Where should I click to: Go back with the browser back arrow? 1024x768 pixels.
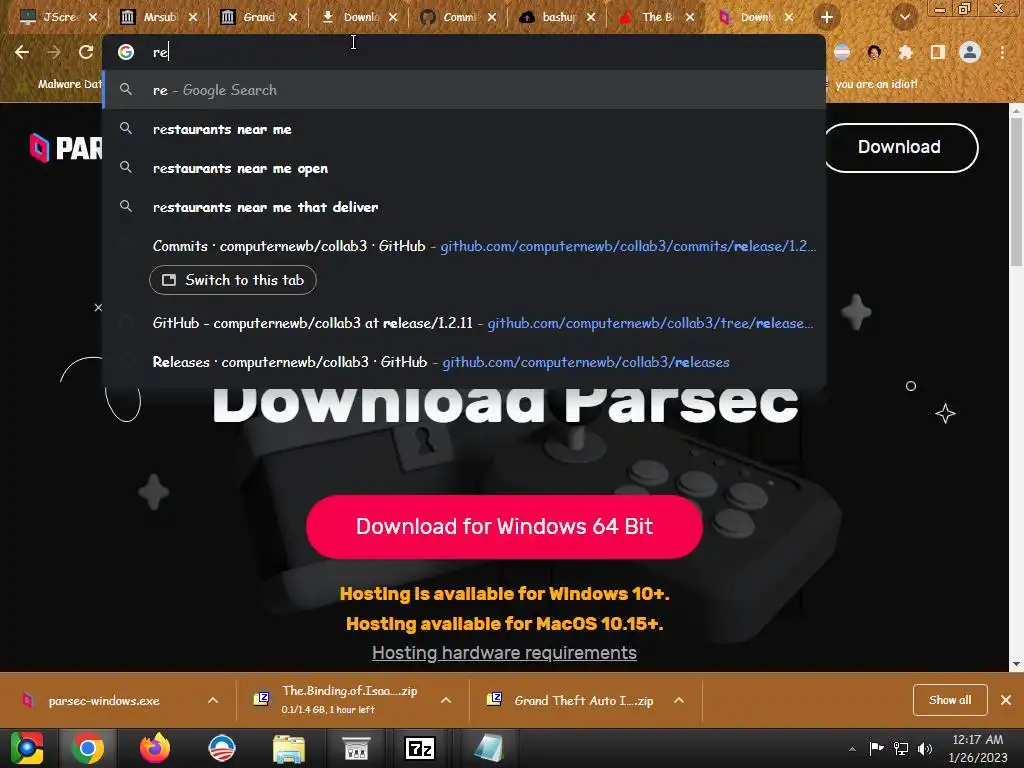pos(22,52)
